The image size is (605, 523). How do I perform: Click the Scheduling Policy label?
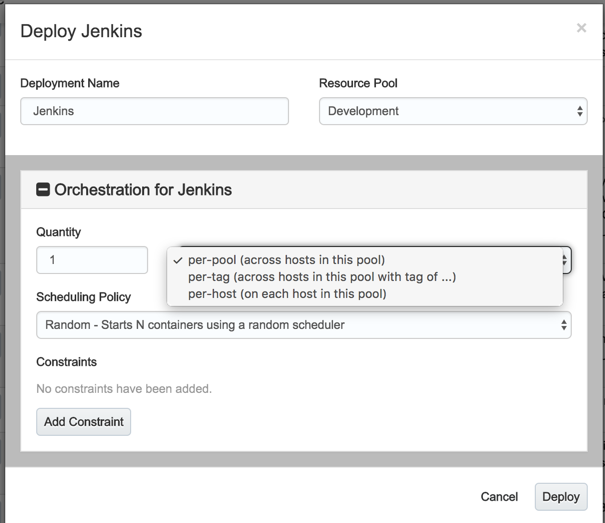(x=84, y=297)
